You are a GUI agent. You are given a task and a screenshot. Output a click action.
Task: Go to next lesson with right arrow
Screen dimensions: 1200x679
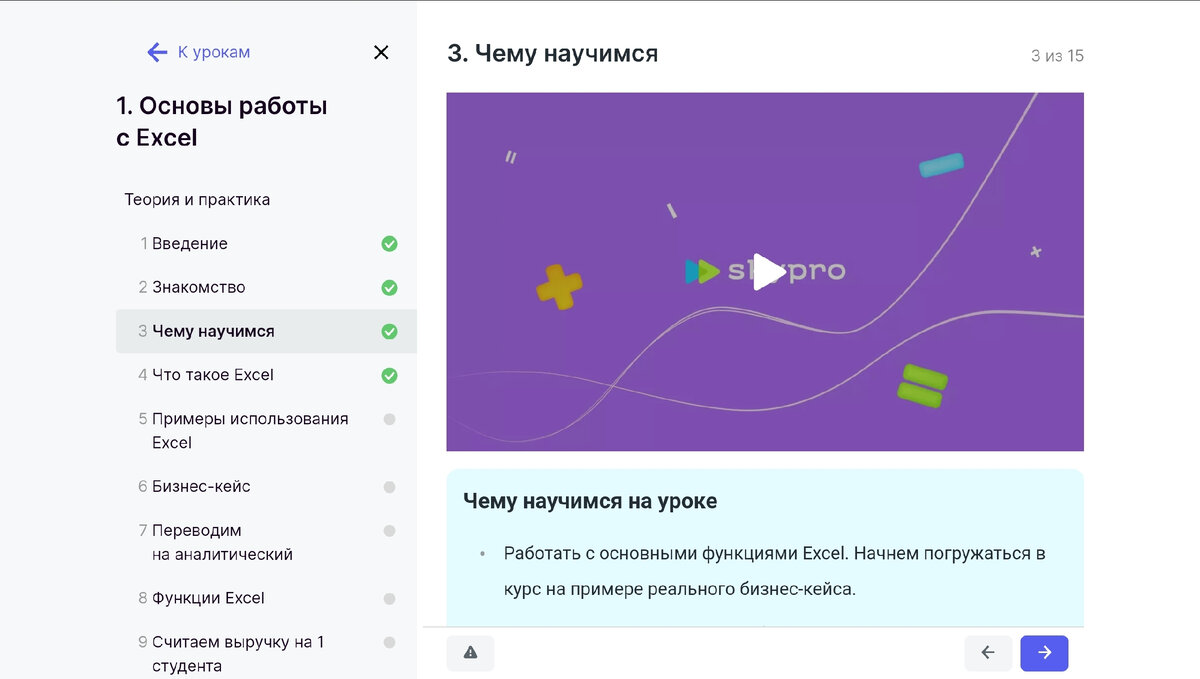pos(1044,653)
